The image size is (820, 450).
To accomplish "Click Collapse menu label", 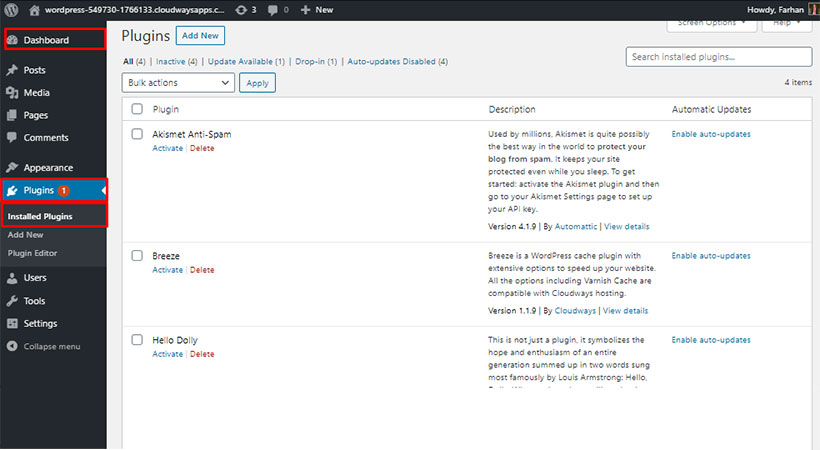I will point(52,346).
